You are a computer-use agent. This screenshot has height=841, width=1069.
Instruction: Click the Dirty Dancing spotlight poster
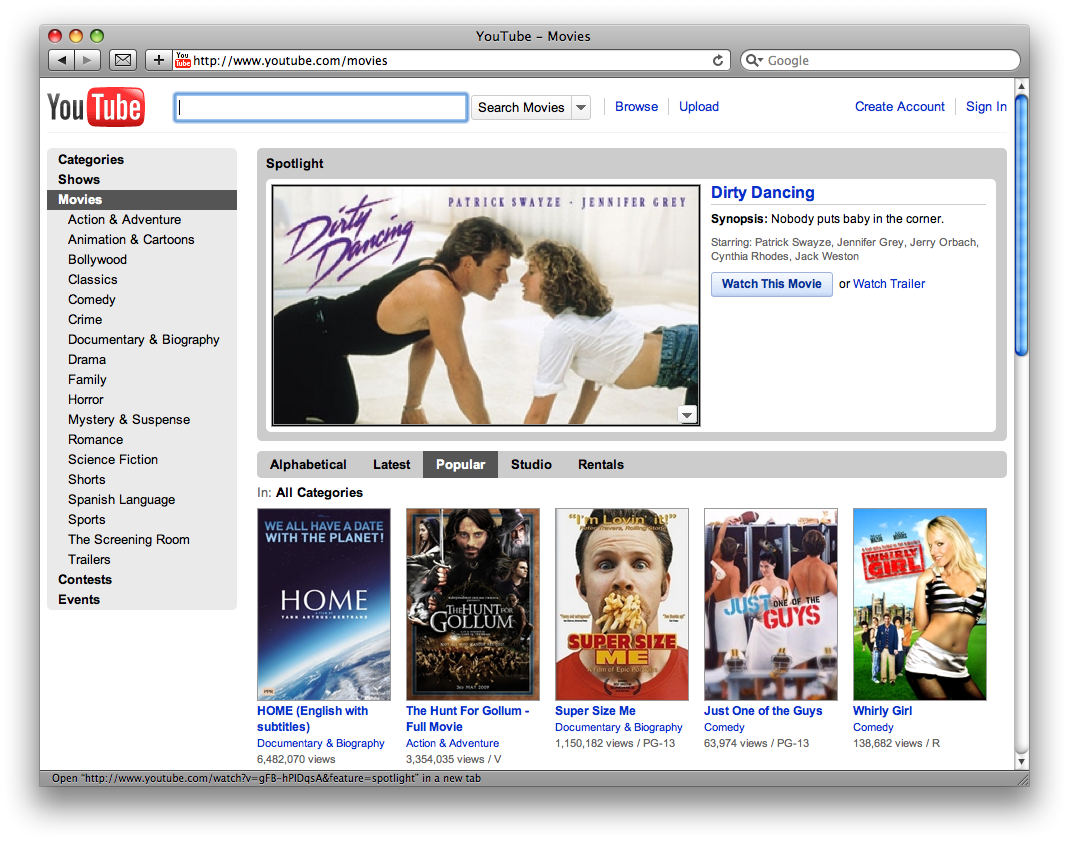485,305
